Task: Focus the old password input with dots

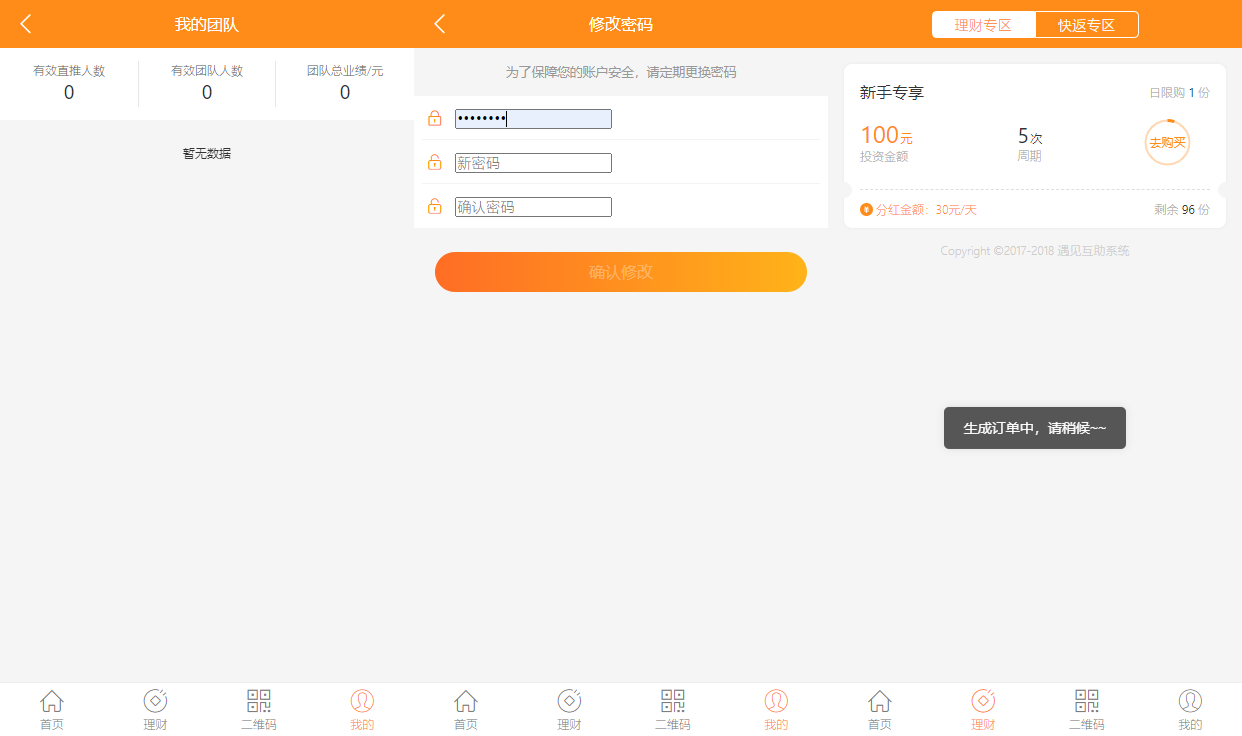Action: [x=533, y=119]
